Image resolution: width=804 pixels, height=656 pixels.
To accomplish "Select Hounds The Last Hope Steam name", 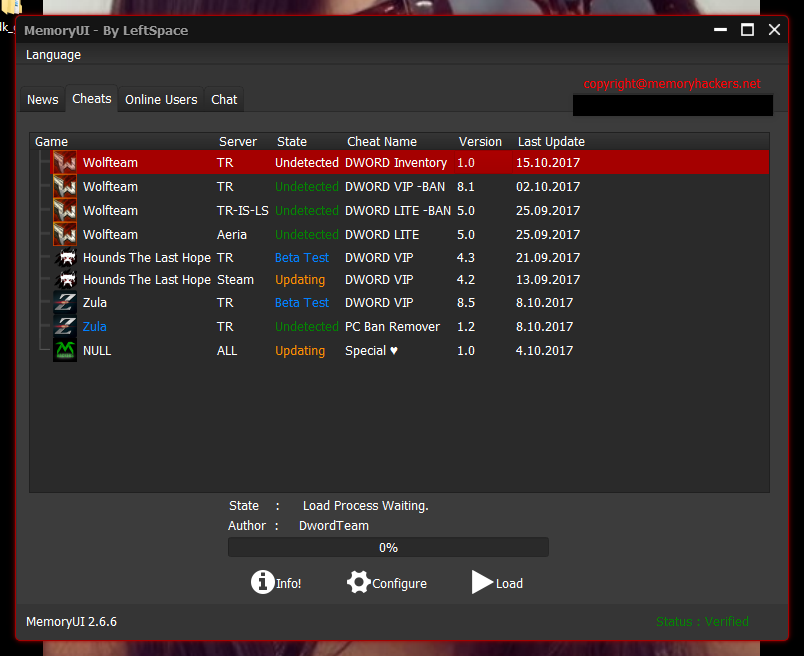I will click(x=147, y=280).
